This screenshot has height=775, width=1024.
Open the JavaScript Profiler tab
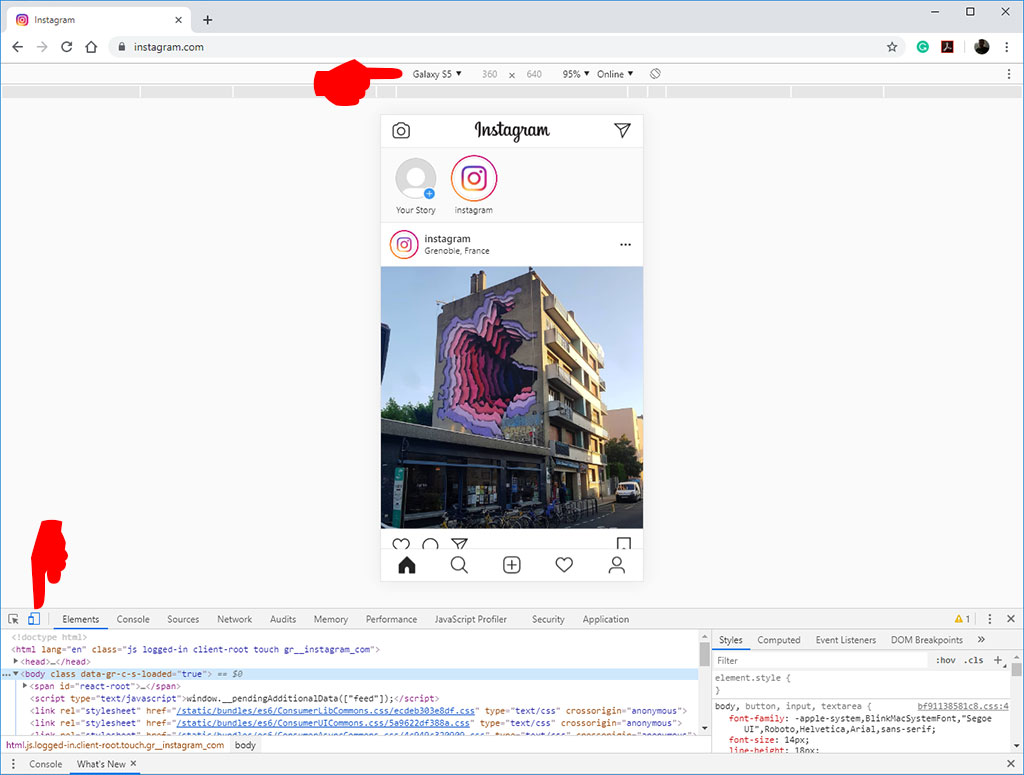471,619
